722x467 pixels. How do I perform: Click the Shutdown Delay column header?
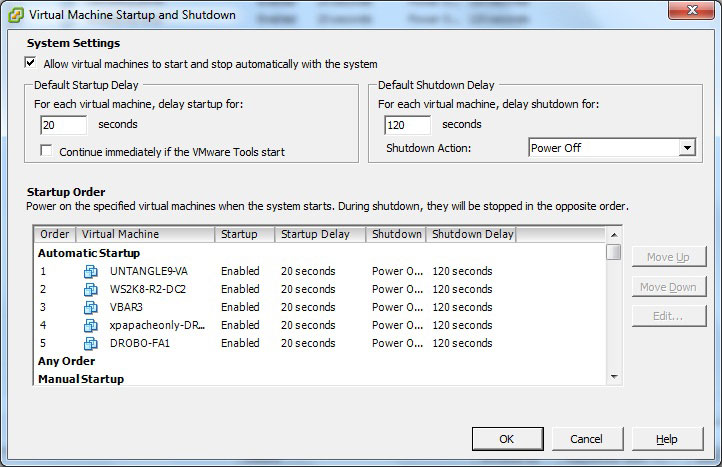coord(471,234)
